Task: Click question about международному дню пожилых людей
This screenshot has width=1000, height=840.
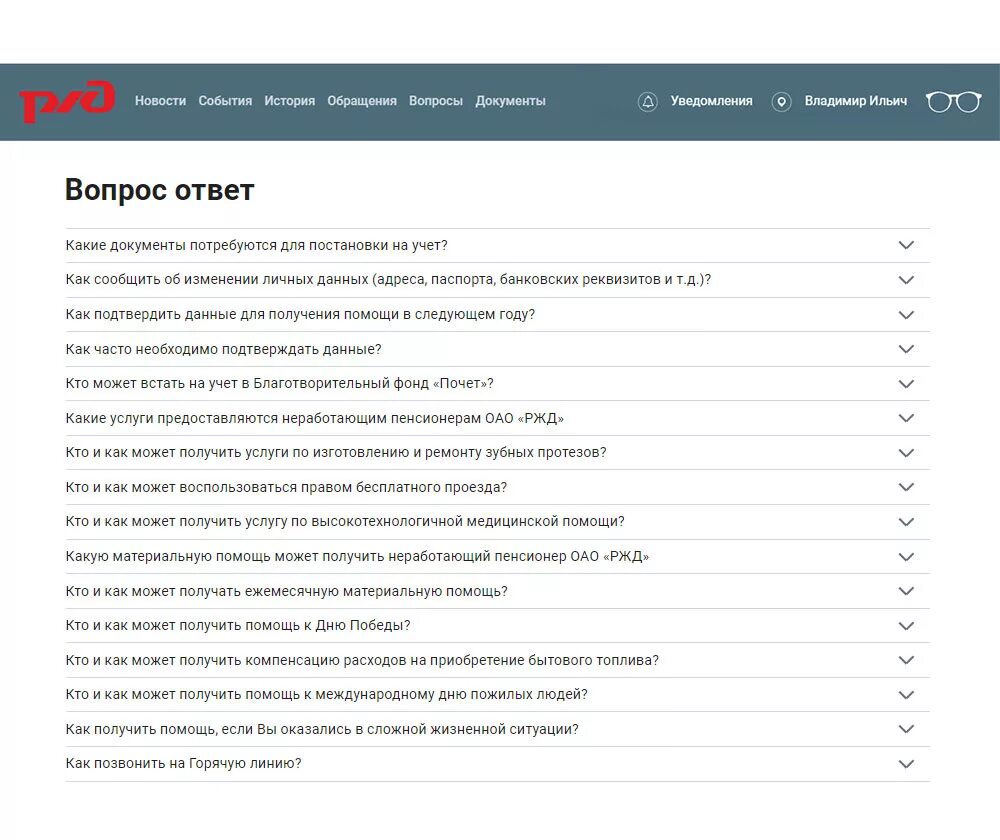Action: [326, 695]
